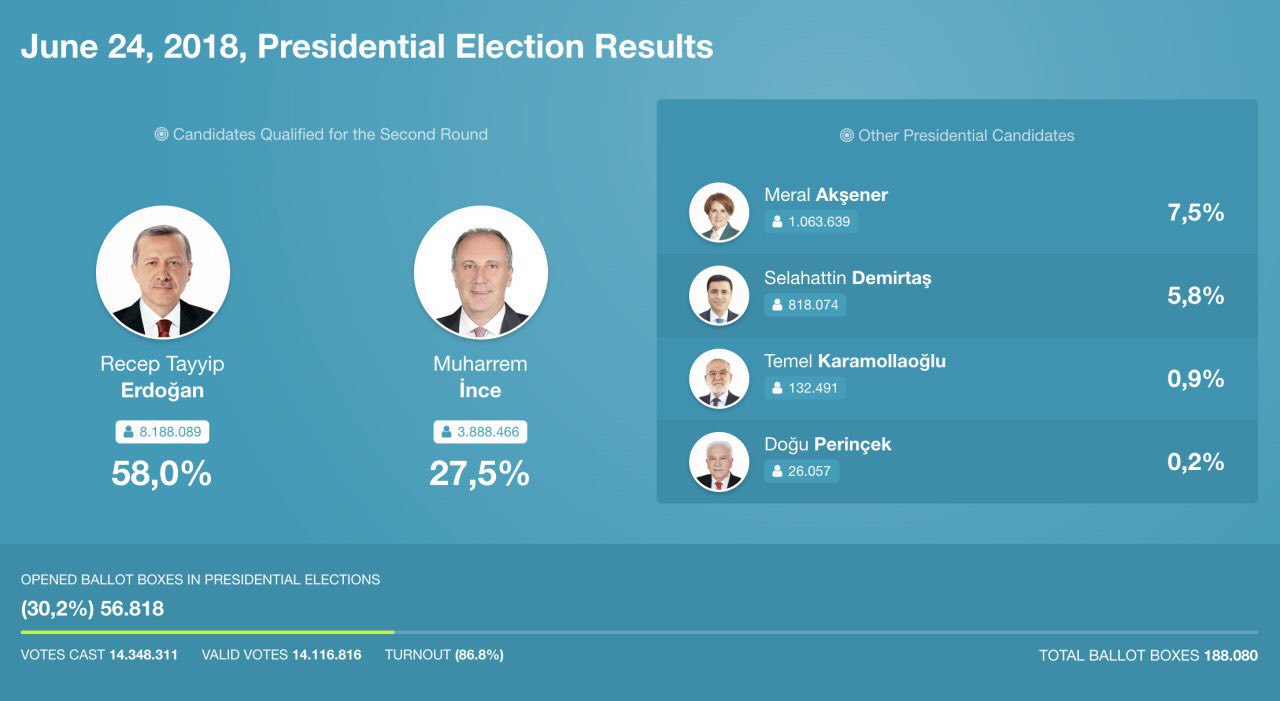Open the second-place candidate's portrait photo

(x=481, y=272)
